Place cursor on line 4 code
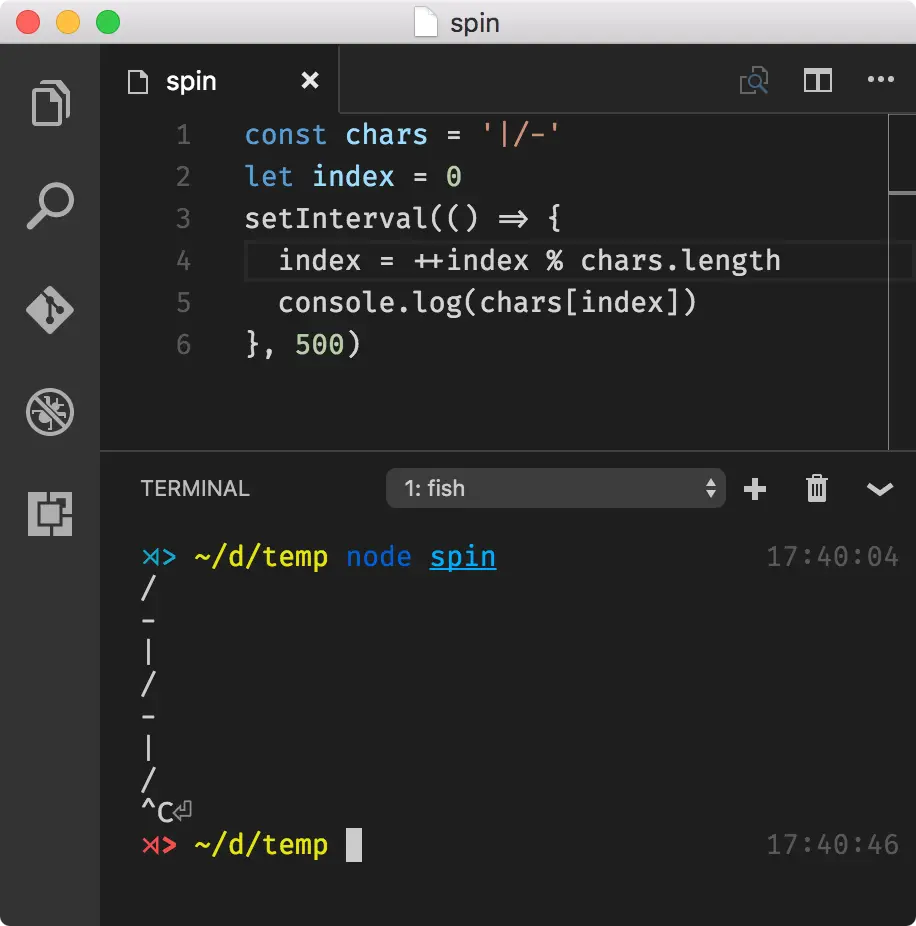This screenshot has width=916, height=926. pyautogui.click(x=529, y=260)
